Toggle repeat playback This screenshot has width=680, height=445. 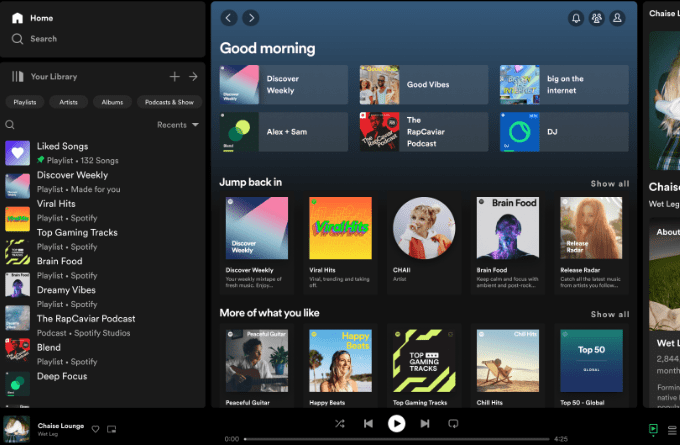[x=453, y=424]
